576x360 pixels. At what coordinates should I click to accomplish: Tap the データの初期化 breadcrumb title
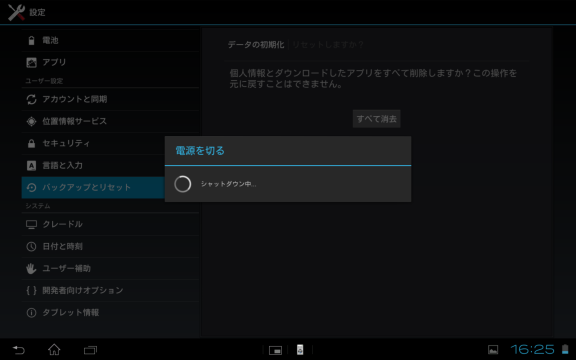pyautogui.click(x=256, y=45)
